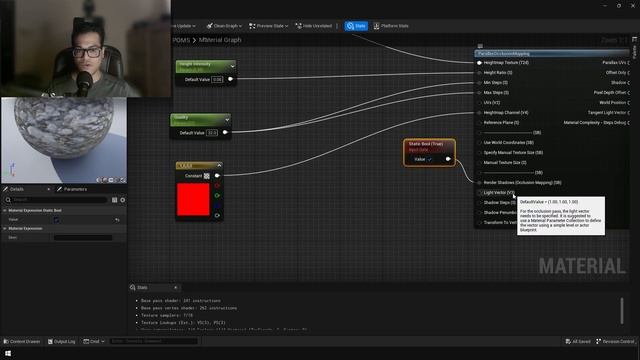Click the Height Intensity node output pin
This screenshot has height=360, width=640.
click(x=230, y=79)
